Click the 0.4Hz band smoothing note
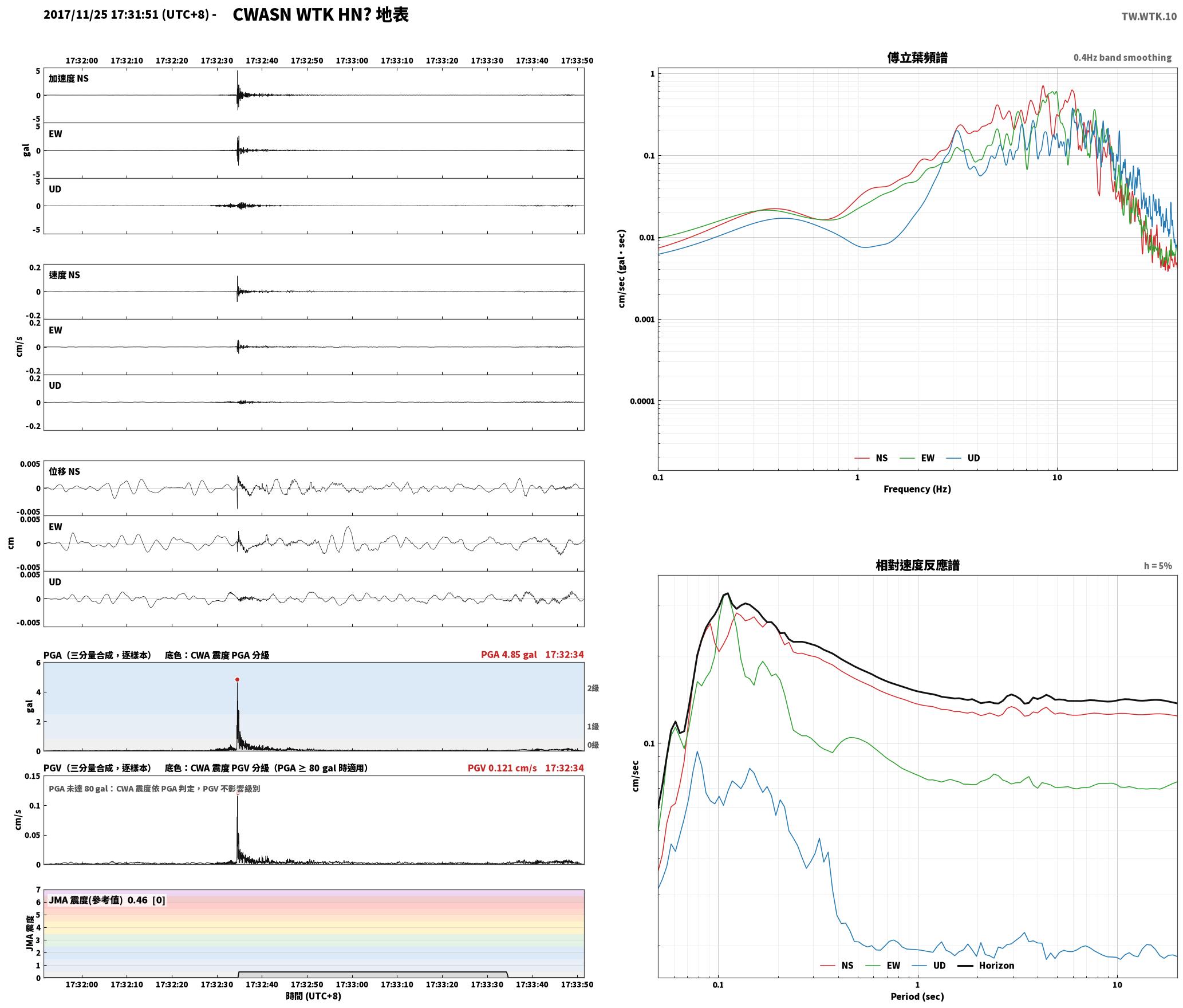Screen dimensions: 1183x1008 tap(1122, 58)
